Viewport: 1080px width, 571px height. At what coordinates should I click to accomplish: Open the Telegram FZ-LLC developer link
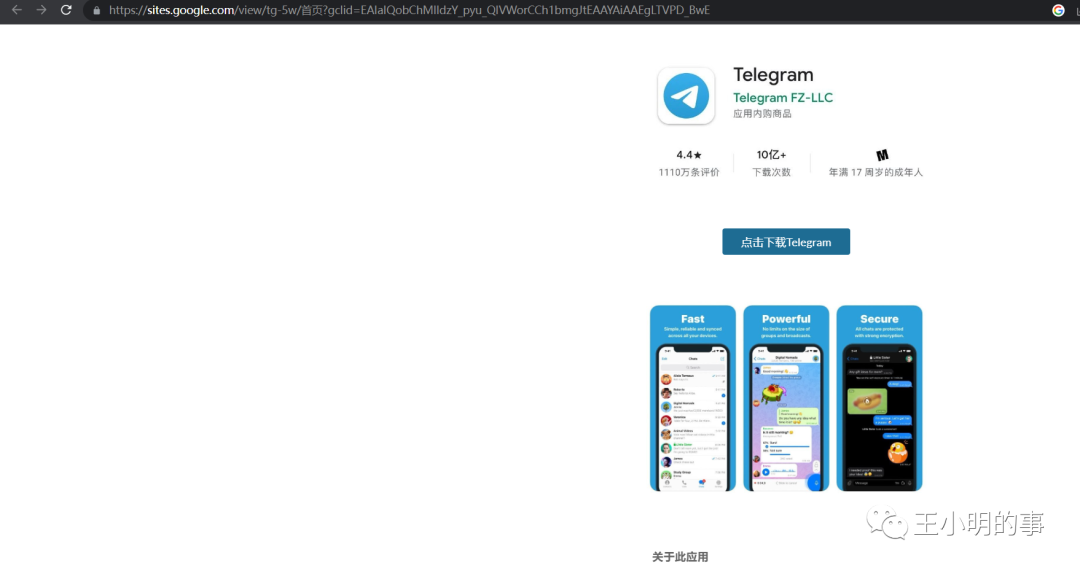click(x=782, y=98)
